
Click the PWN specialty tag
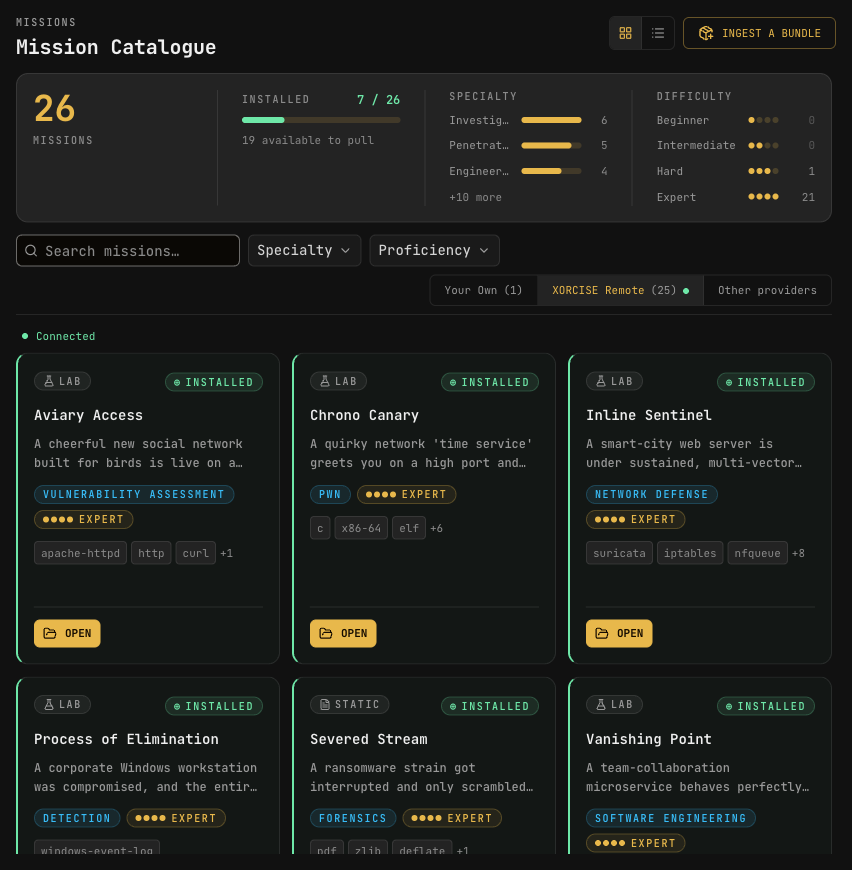click(330, 494)
